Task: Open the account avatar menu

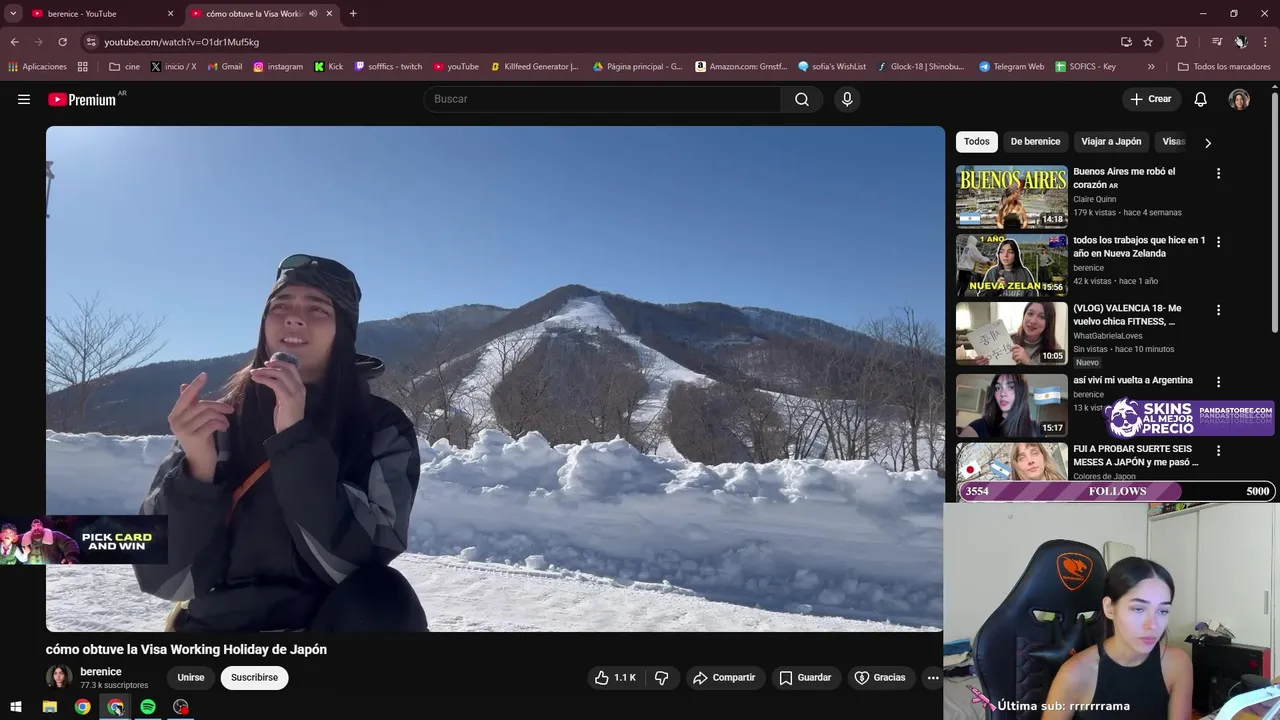Action: [x=1239, y=99]
